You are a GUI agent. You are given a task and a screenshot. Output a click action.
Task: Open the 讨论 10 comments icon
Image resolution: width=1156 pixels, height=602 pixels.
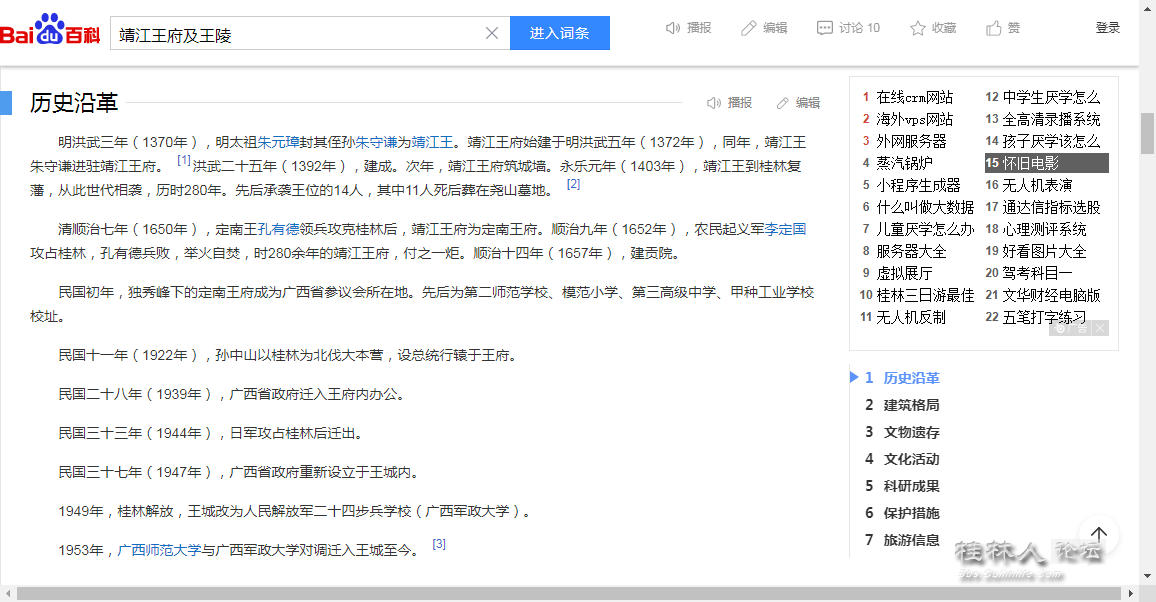824,28
